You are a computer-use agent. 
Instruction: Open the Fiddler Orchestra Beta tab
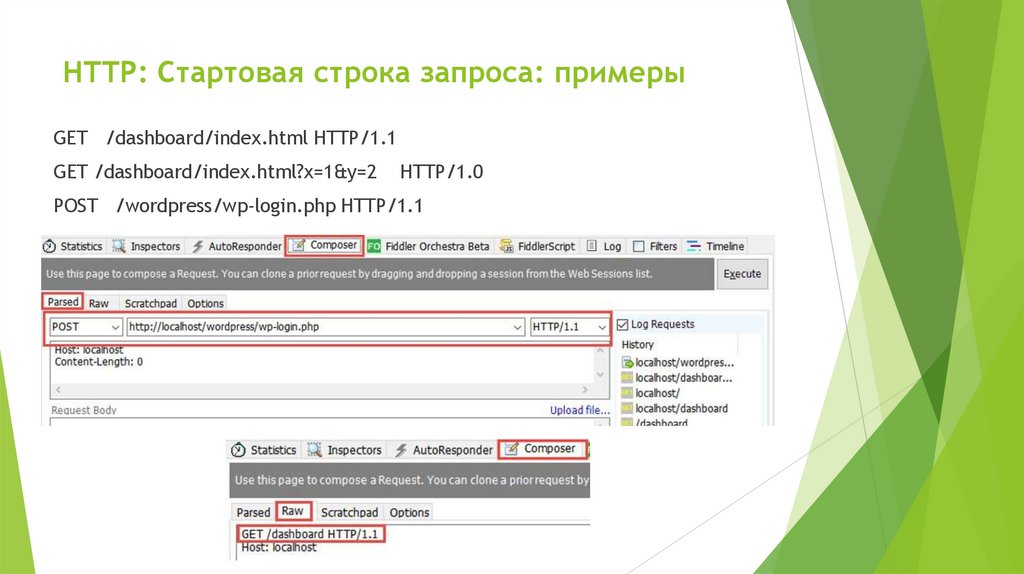click(x=428, y=246)
